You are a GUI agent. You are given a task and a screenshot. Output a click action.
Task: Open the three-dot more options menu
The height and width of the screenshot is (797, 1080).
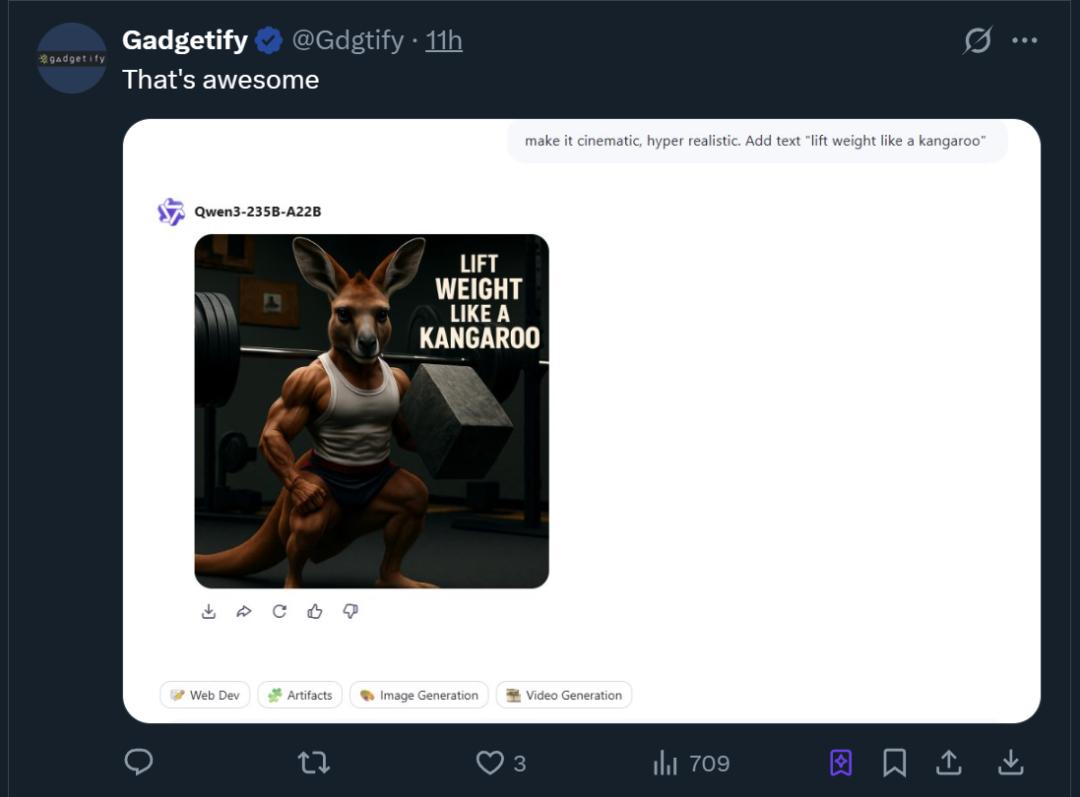click(x=1025, y=41)
